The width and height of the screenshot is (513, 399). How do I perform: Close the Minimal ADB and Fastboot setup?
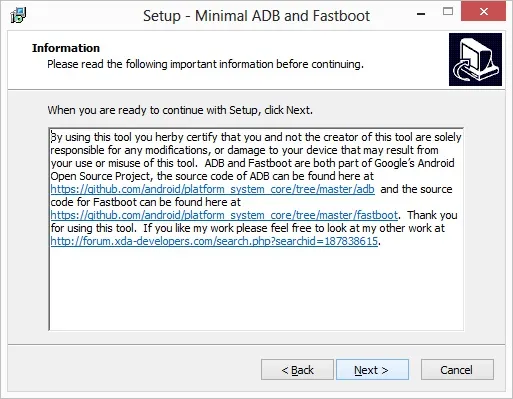pyautogui.click(x=483, y=12)
